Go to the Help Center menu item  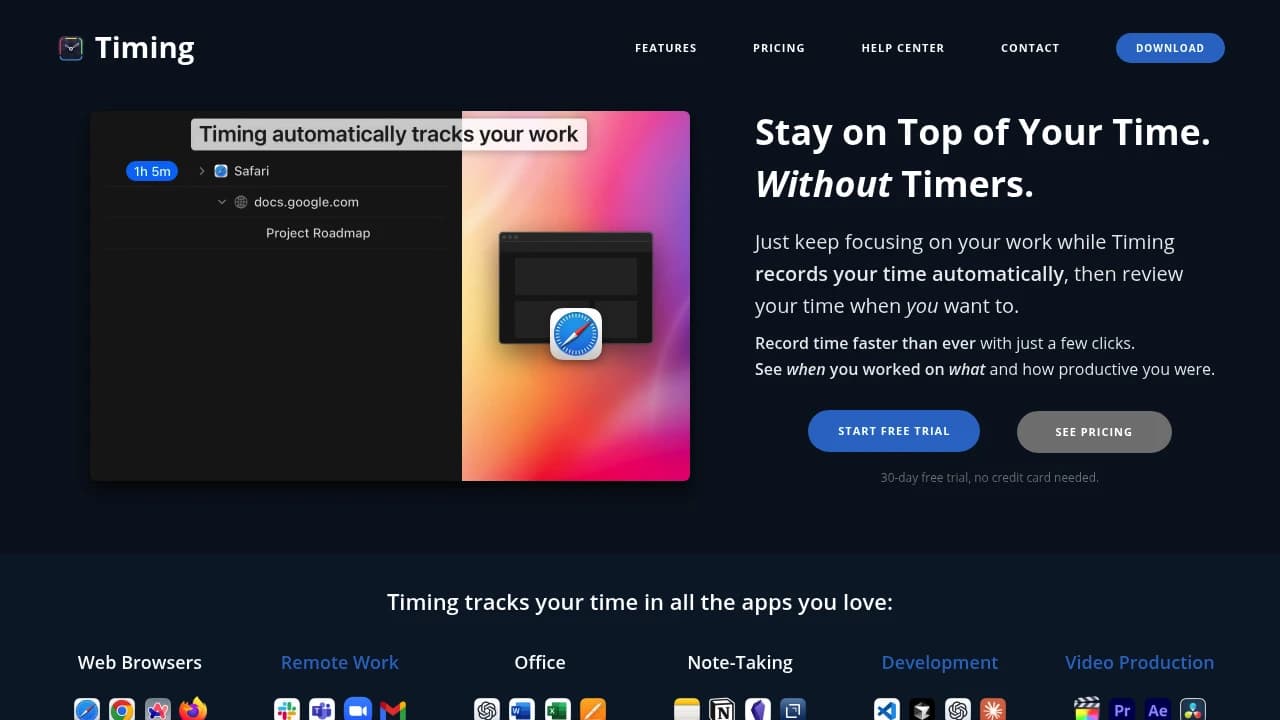[903, 48]
